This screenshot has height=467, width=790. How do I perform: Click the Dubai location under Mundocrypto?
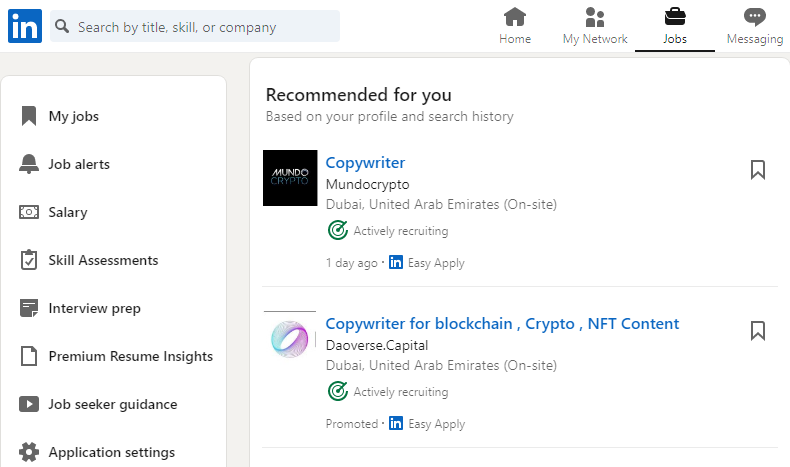tap(441, 205)
